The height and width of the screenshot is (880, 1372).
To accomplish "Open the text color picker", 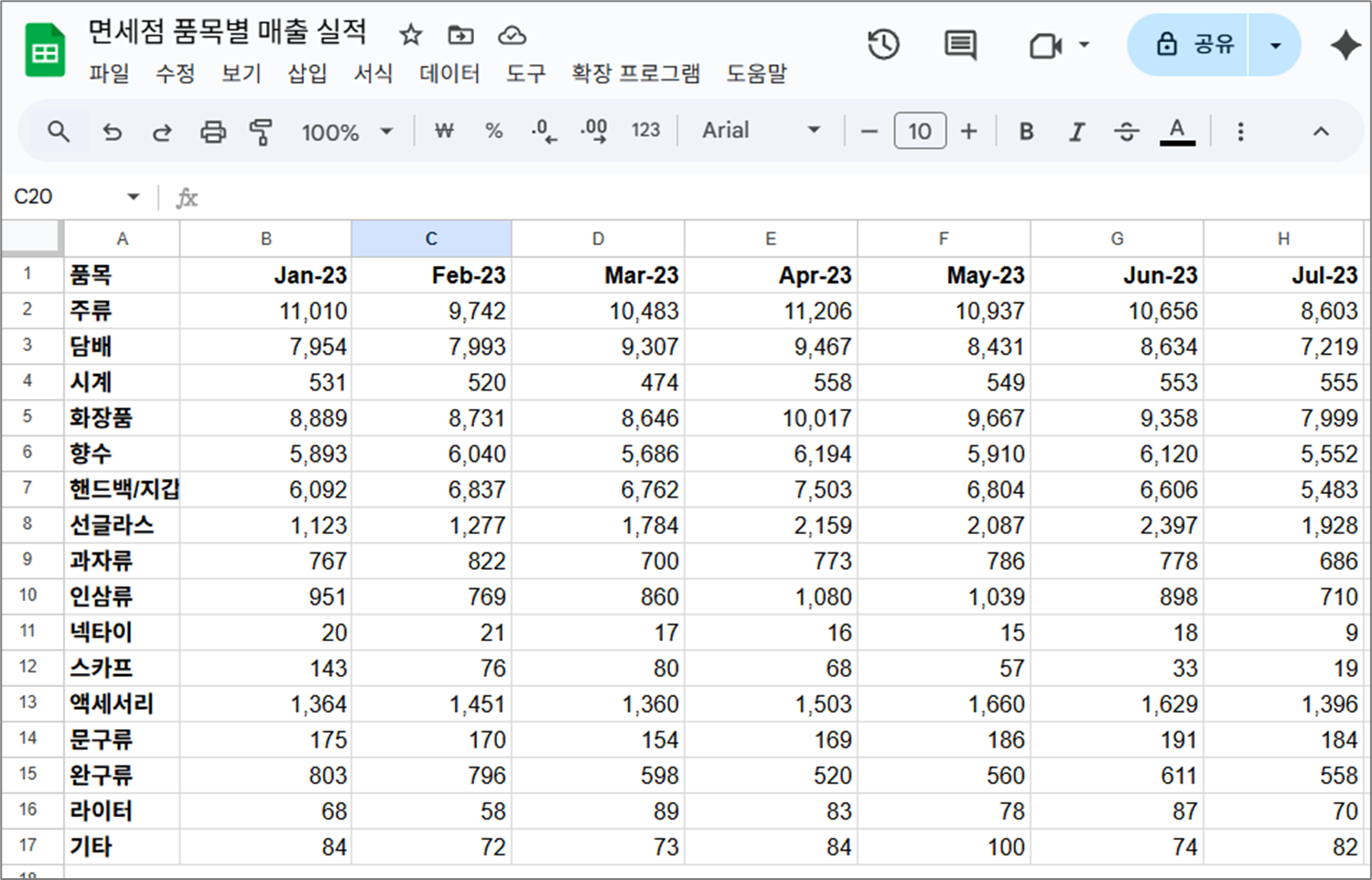I will [1177, 132].
